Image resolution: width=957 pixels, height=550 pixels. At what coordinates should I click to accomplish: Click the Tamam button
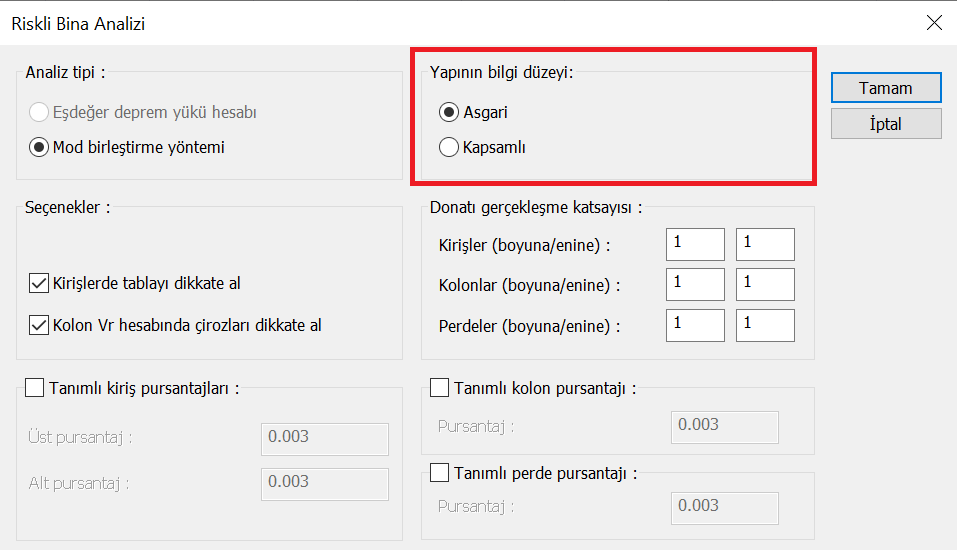(885, 88)
